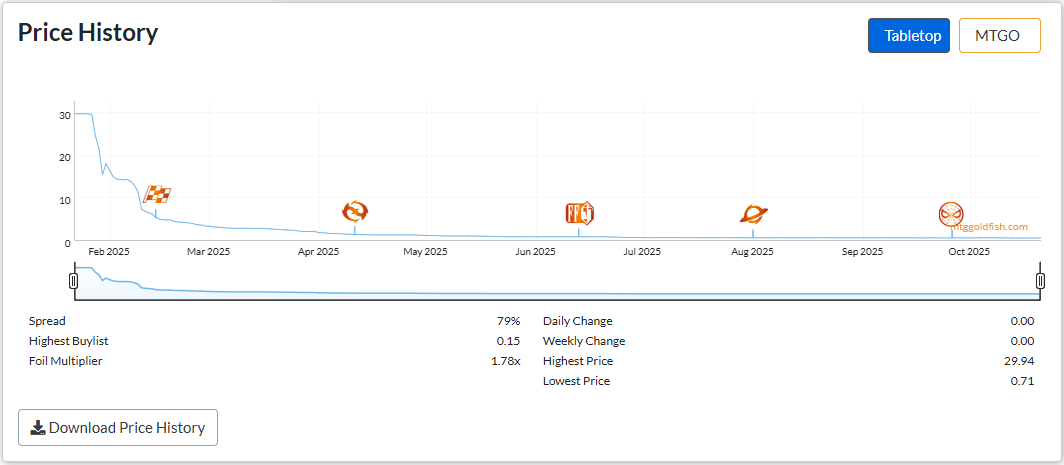
Task: Click the mtggoldfish.com chart credit link
Action: tap(990, 227)
